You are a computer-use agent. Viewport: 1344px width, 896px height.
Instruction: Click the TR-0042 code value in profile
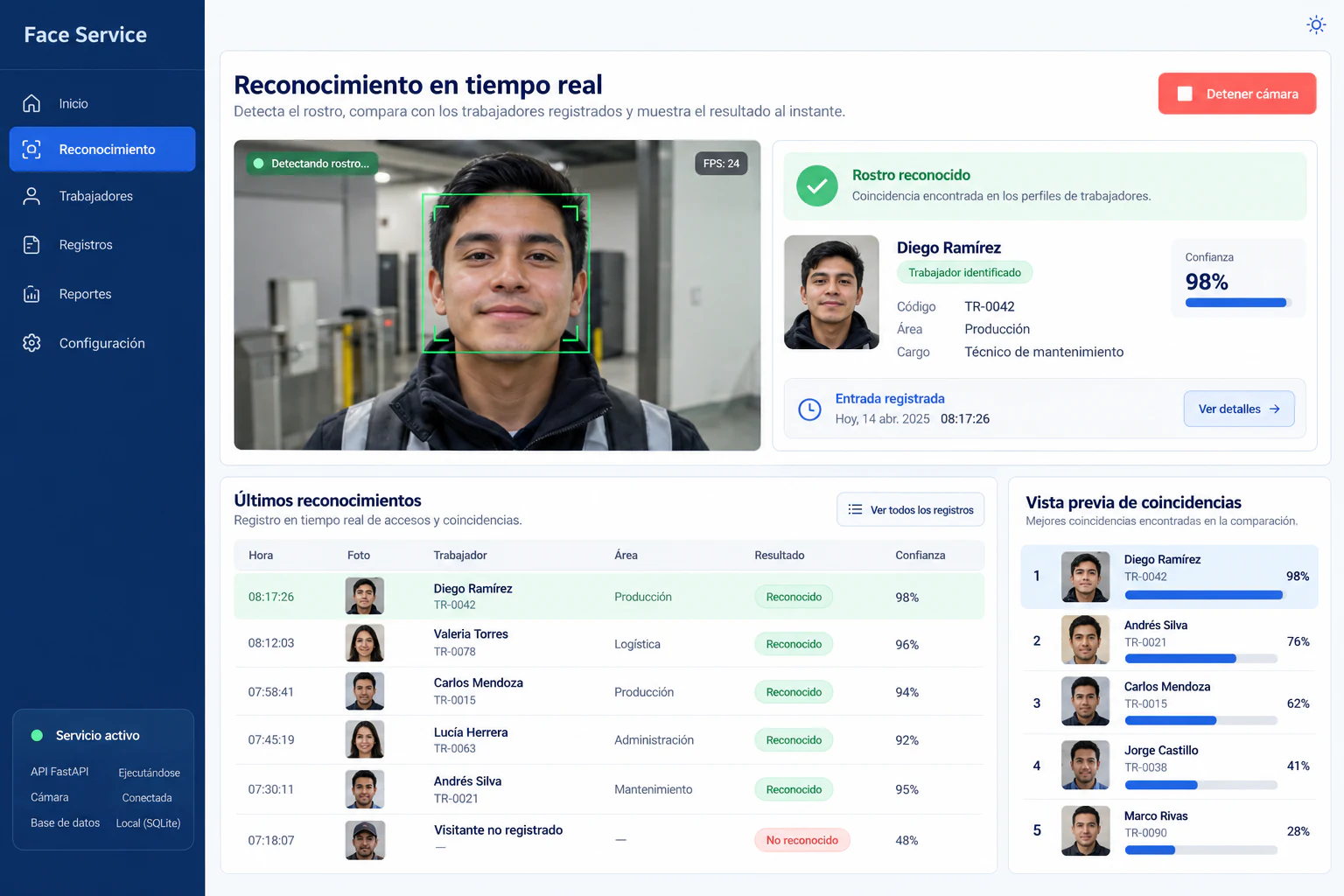pyautogui.click(x=990, y=306)
